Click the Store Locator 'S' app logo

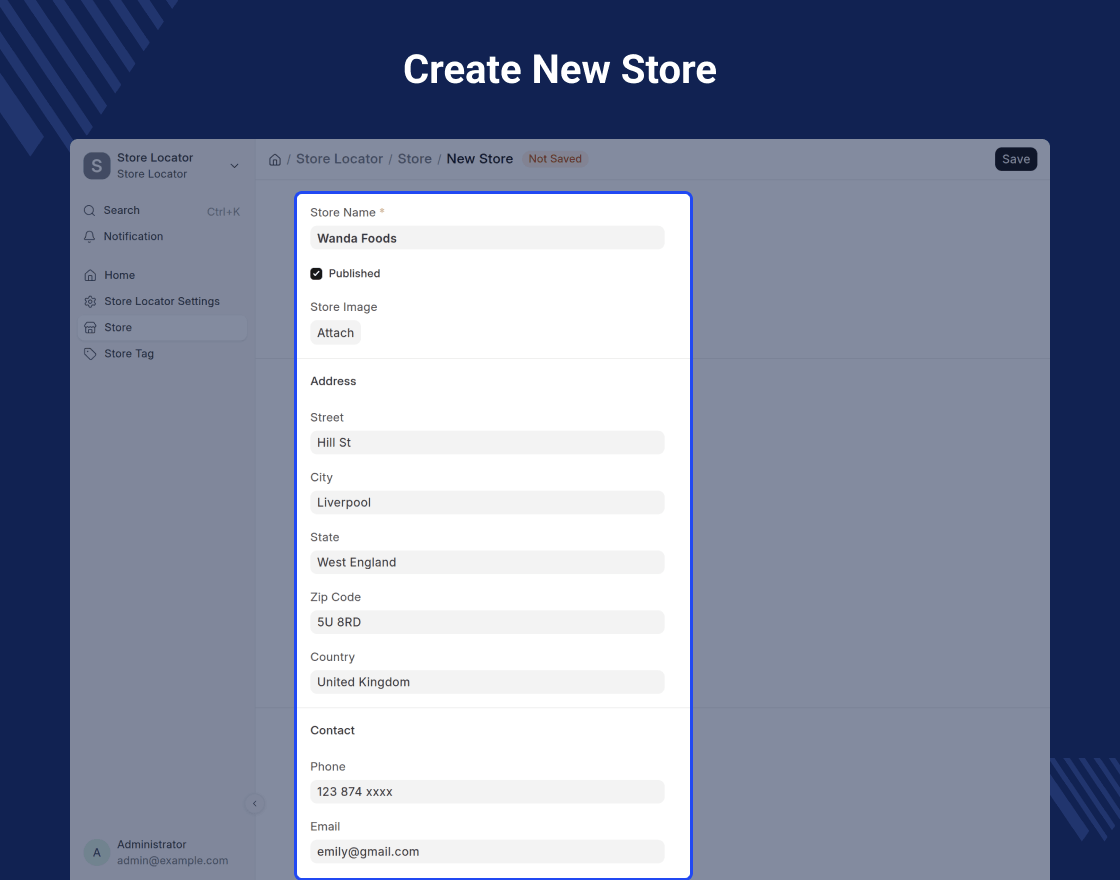pyautogui.click(x=97, y=166)
